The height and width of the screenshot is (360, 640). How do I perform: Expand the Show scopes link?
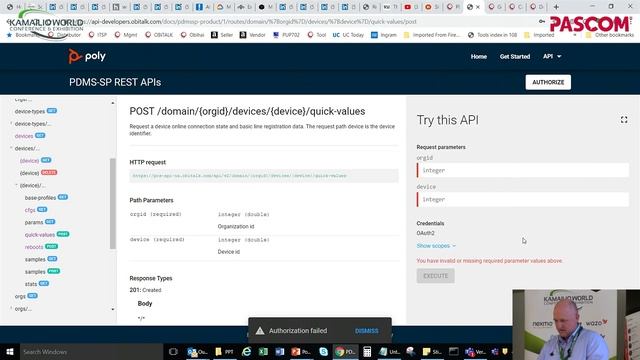pyautogui.click(x=436, y=246)
